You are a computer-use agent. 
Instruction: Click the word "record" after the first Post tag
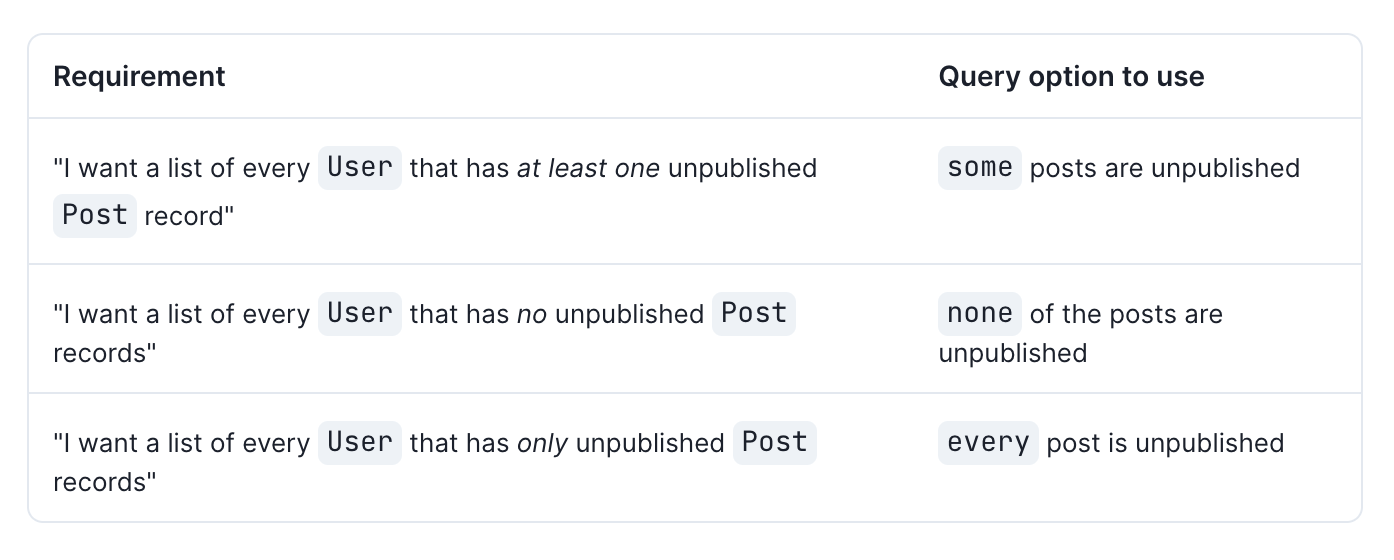tap(188, 216)
